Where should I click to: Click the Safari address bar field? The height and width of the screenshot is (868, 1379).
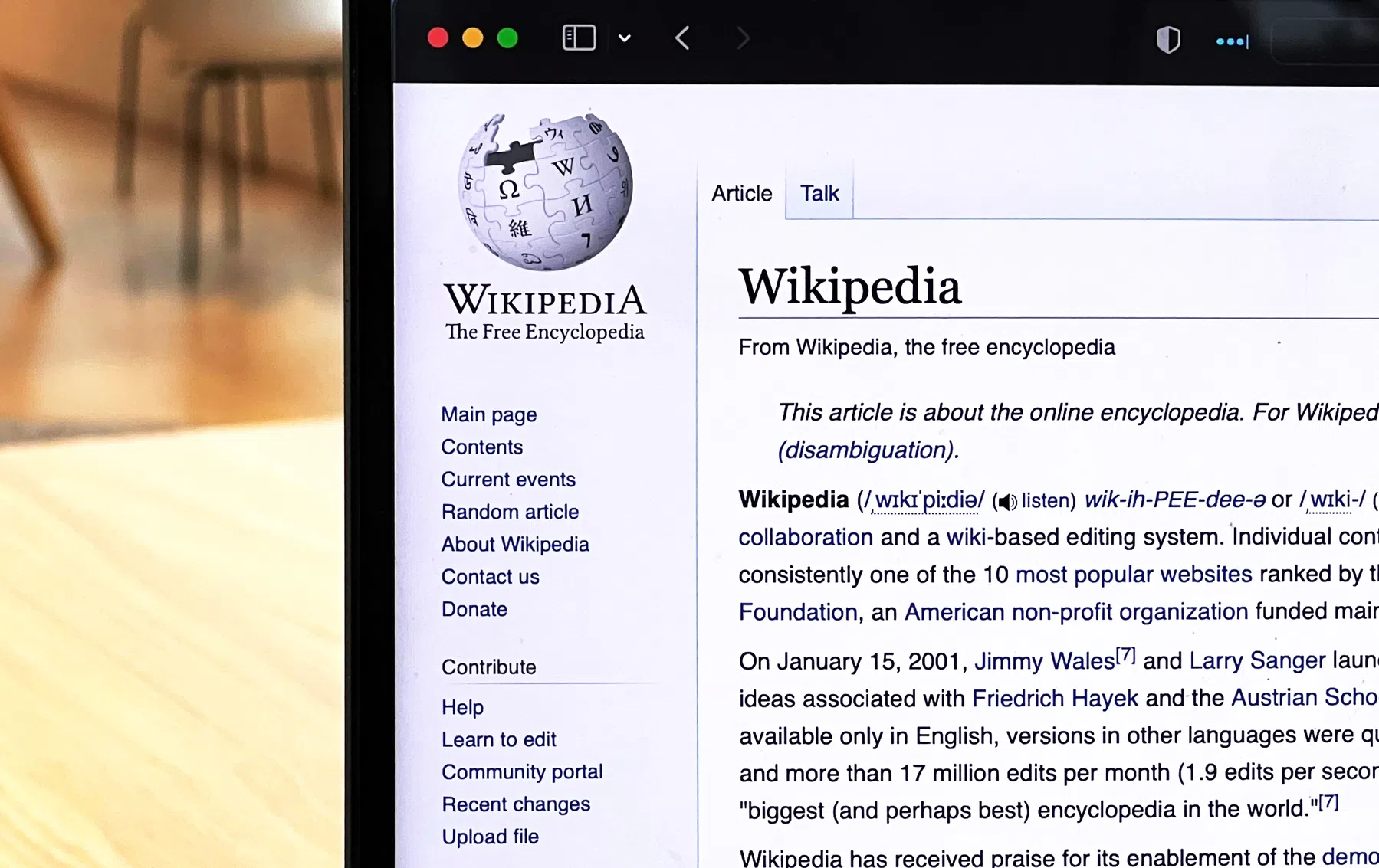click(x=1326, y=40)
